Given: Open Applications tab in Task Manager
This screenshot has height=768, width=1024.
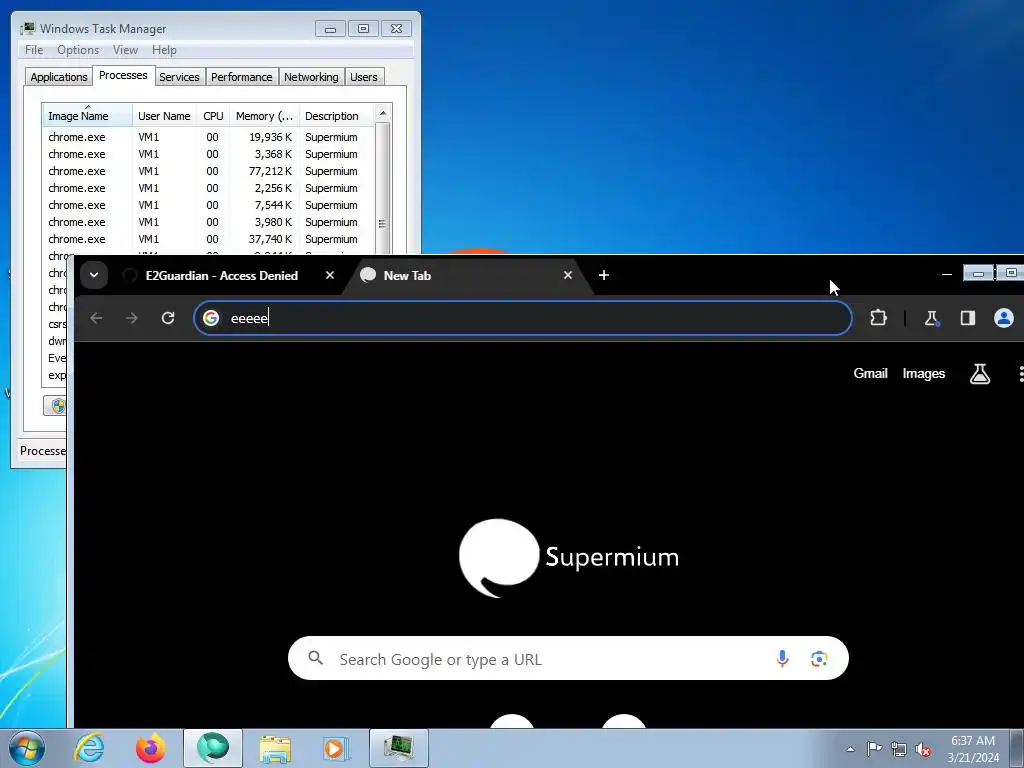Looking at the screenshot, I should pyautogui.click(x=59, y=77).
